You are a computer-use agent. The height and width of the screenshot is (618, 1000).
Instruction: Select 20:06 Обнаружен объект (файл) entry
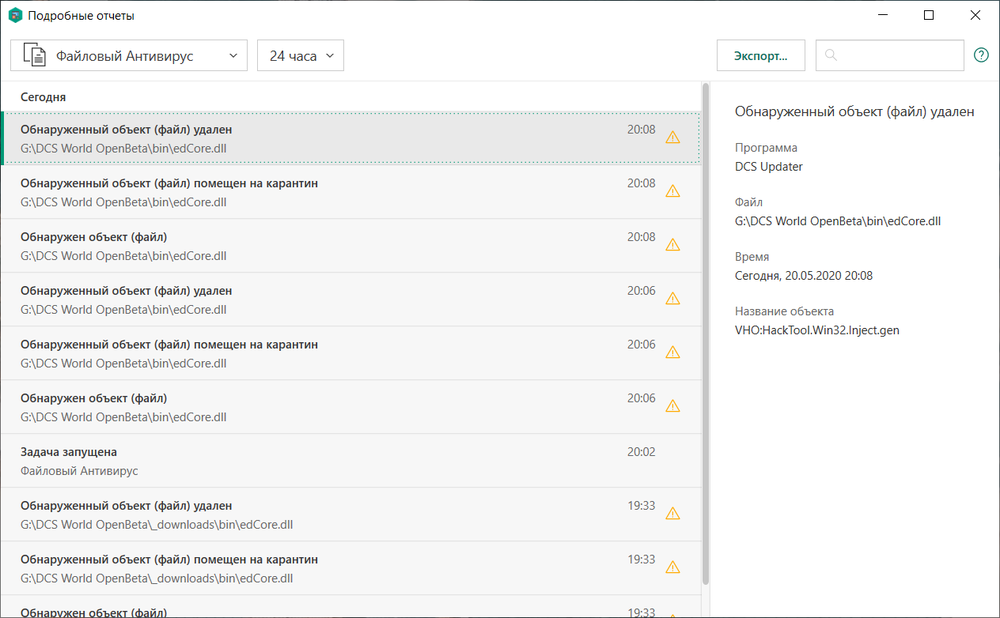click(340, 406)
